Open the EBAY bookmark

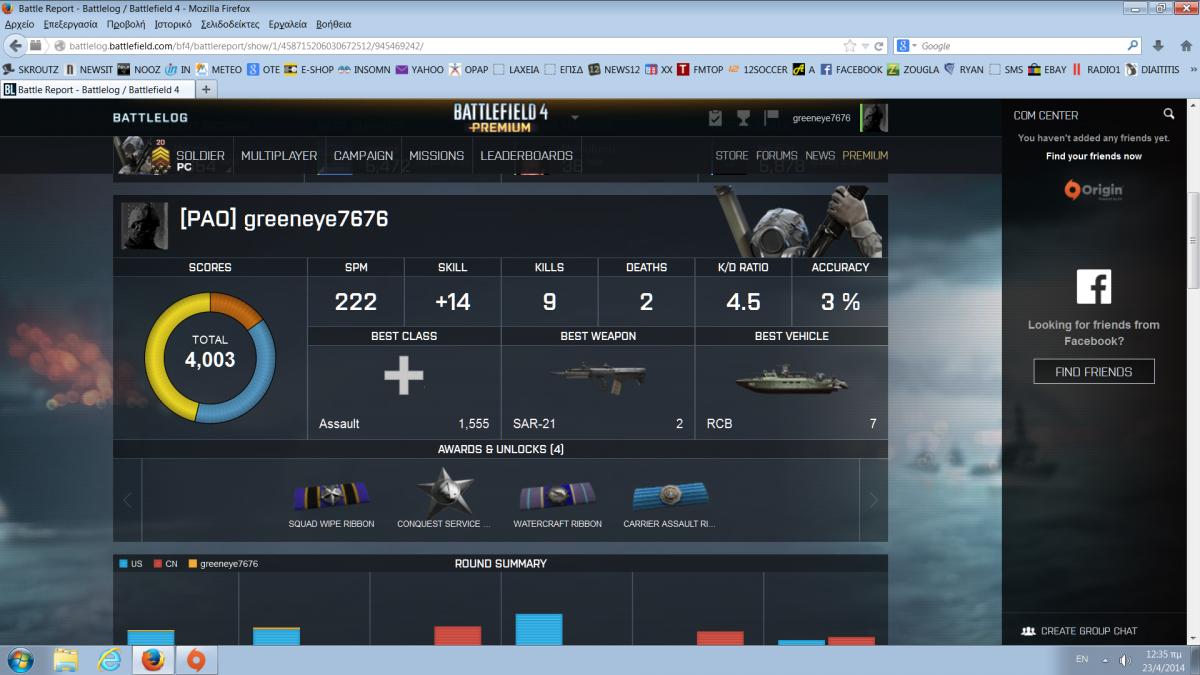(x=1048, y=70)
